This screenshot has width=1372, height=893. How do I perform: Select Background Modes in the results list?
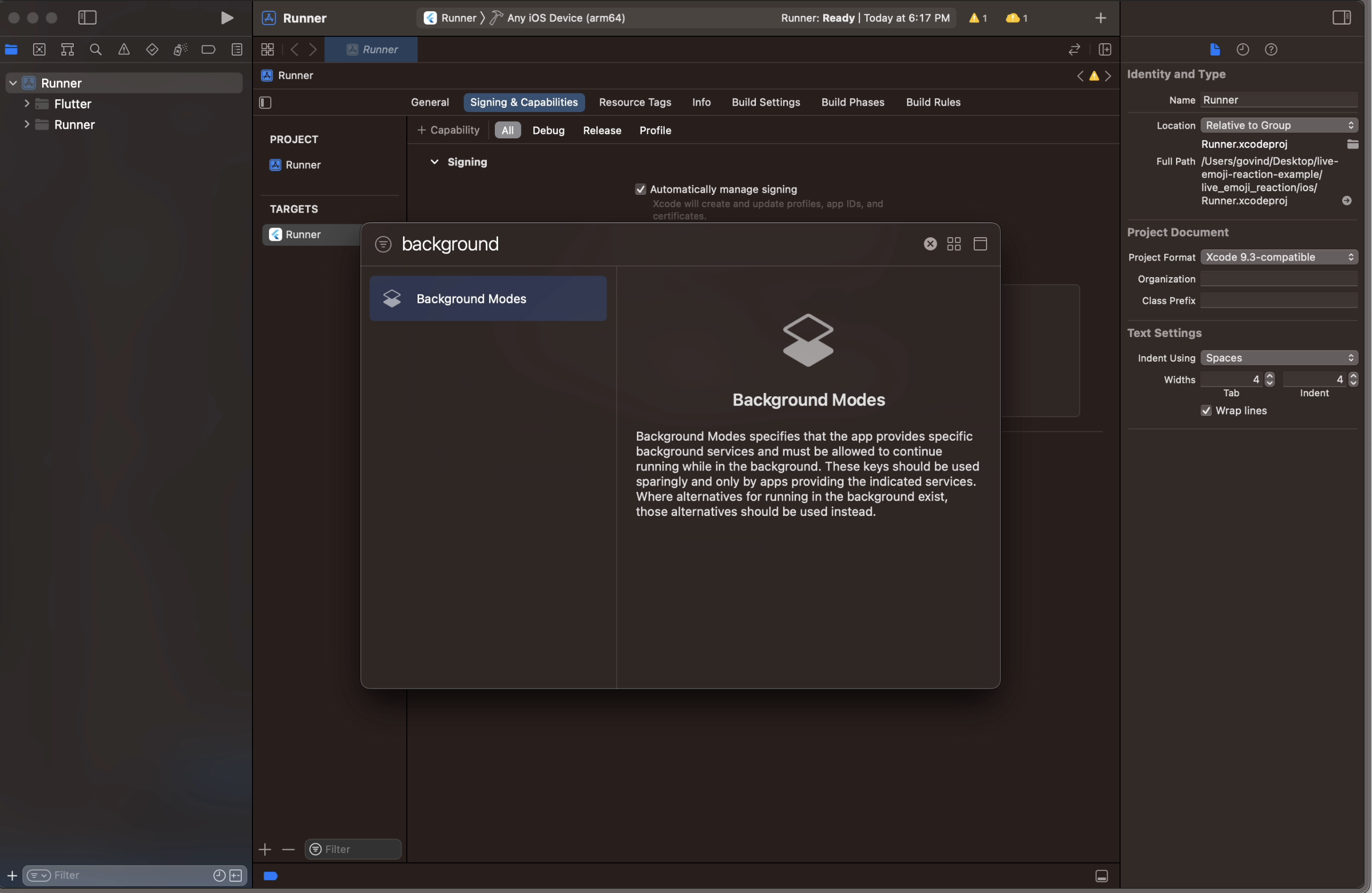[x=488, y=299]
